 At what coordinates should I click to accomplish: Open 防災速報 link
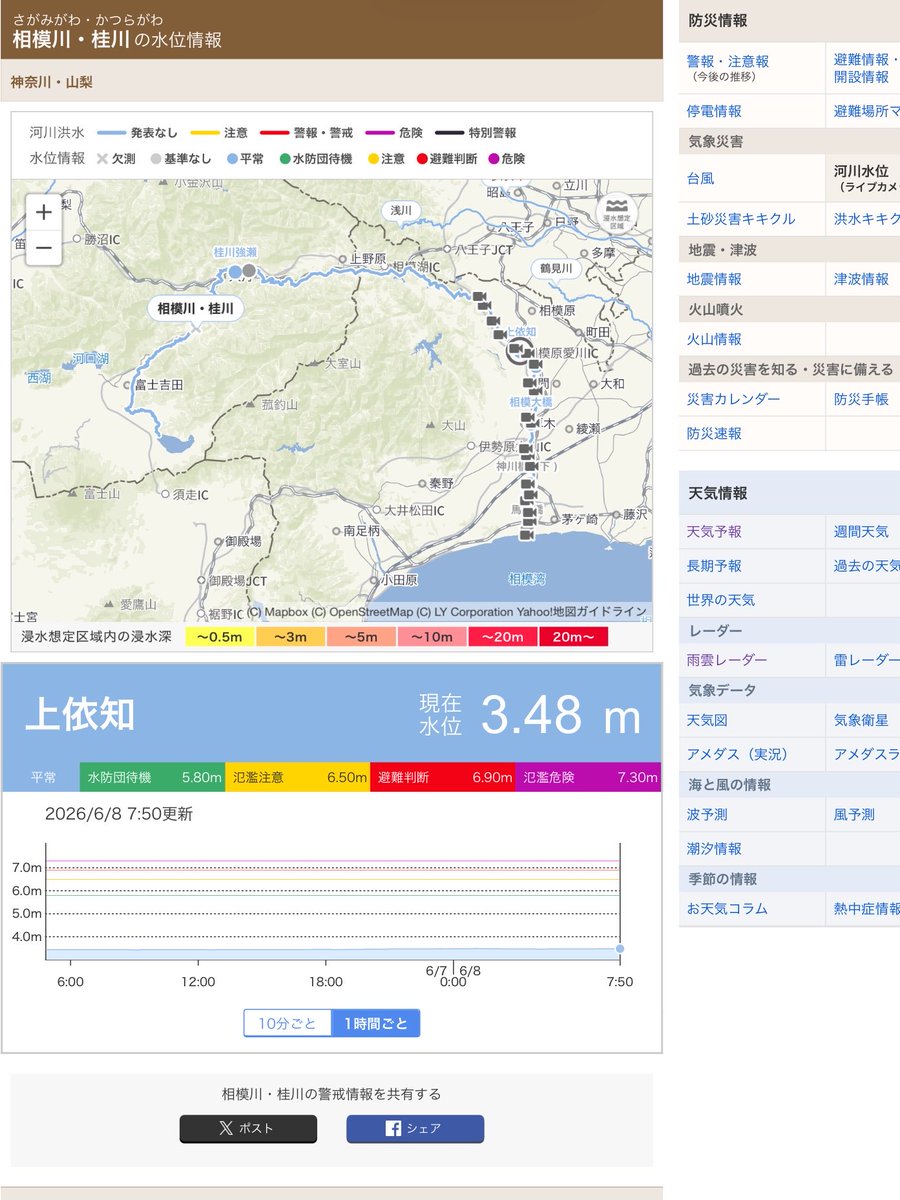click(714, 433)
